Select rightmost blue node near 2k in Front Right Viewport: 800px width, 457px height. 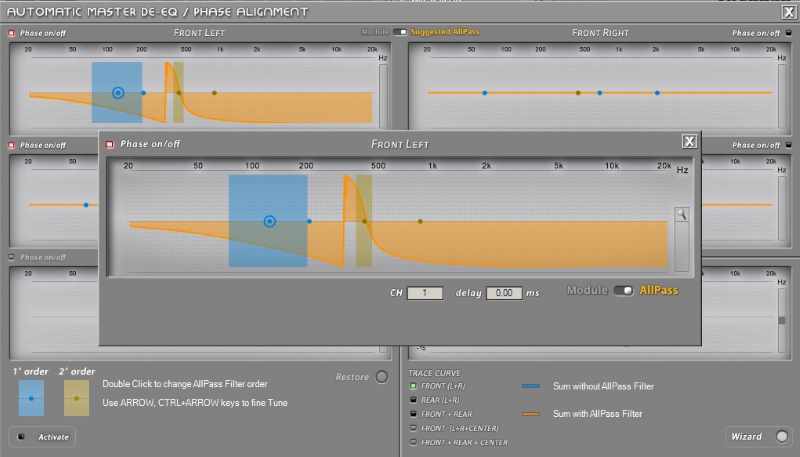click(657, 93)
